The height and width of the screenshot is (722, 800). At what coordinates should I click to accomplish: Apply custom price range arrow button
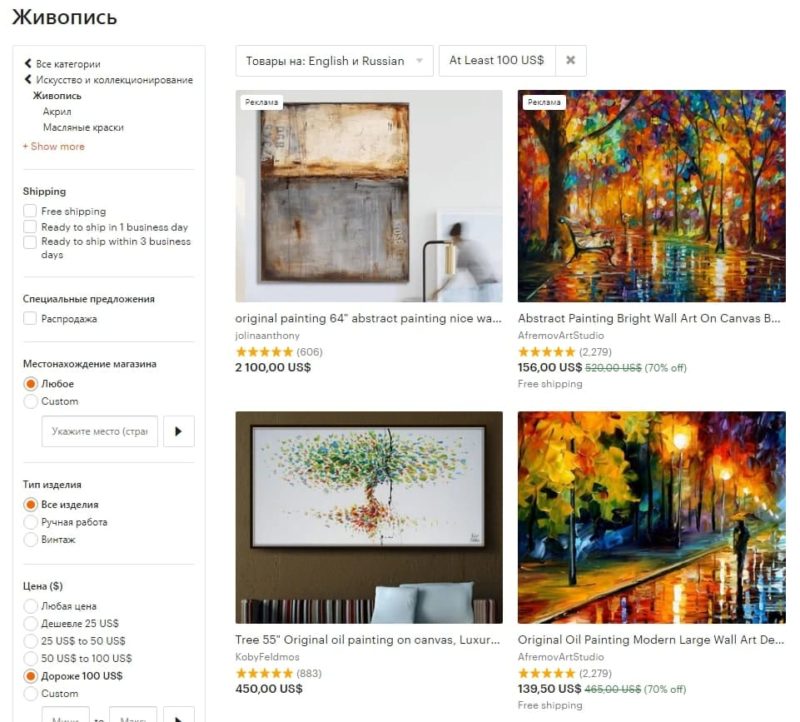click(x=179, y=715)
